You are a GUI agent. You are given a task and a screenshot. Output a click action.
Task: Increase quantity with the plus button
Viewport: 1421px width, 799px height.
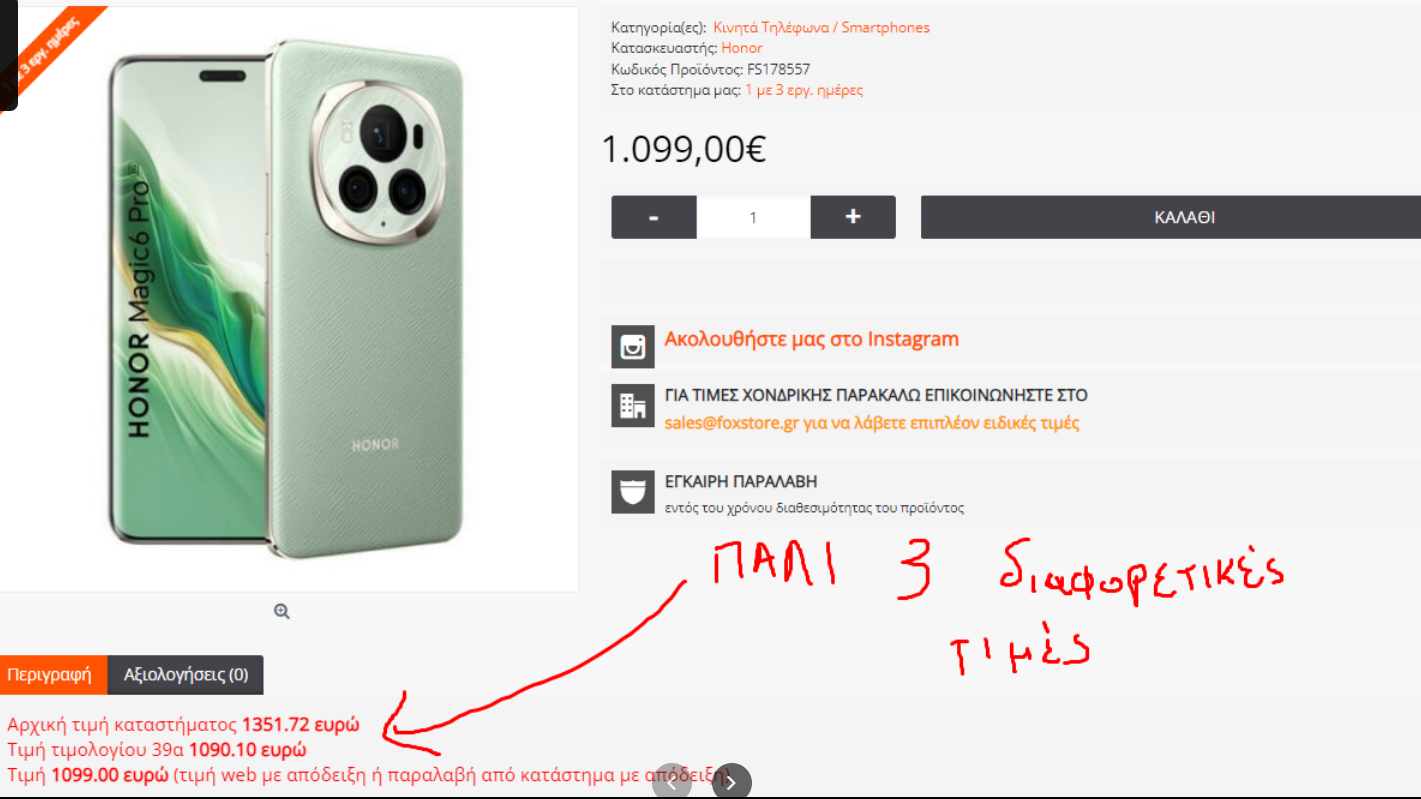853,217
